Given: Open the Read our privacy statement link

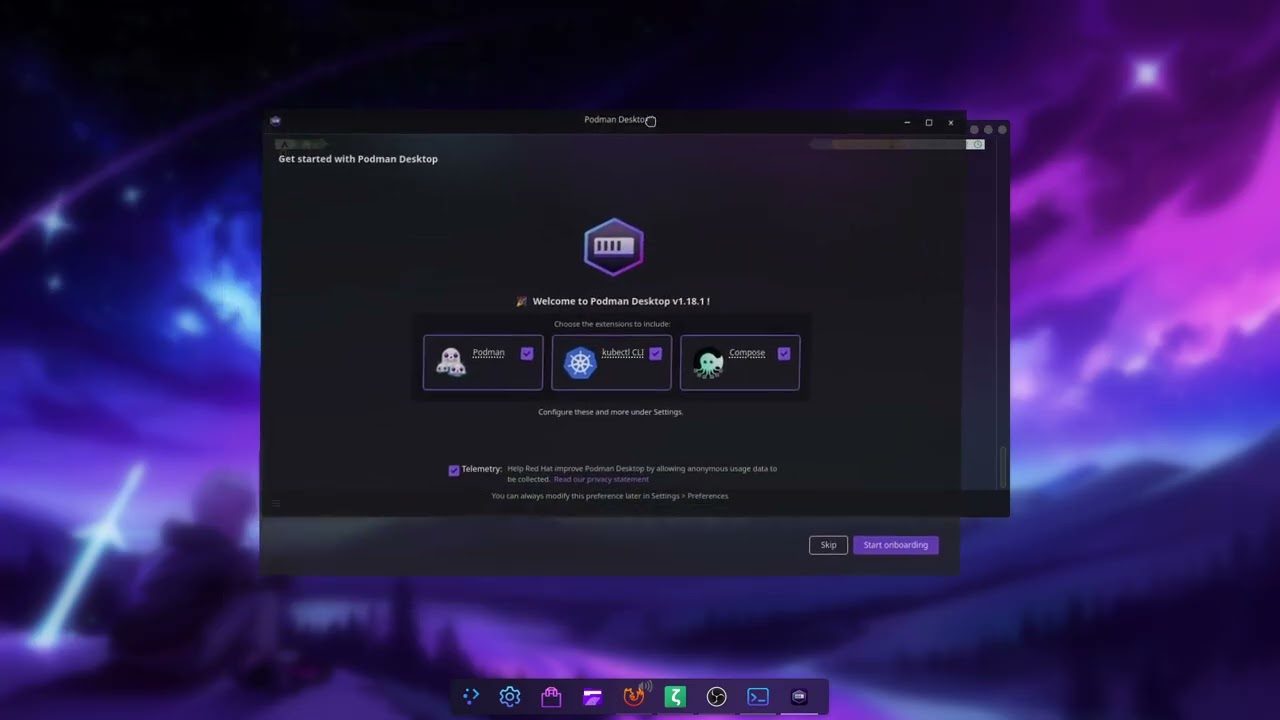Looking at the screenshot, I should (x=601, y=479).
